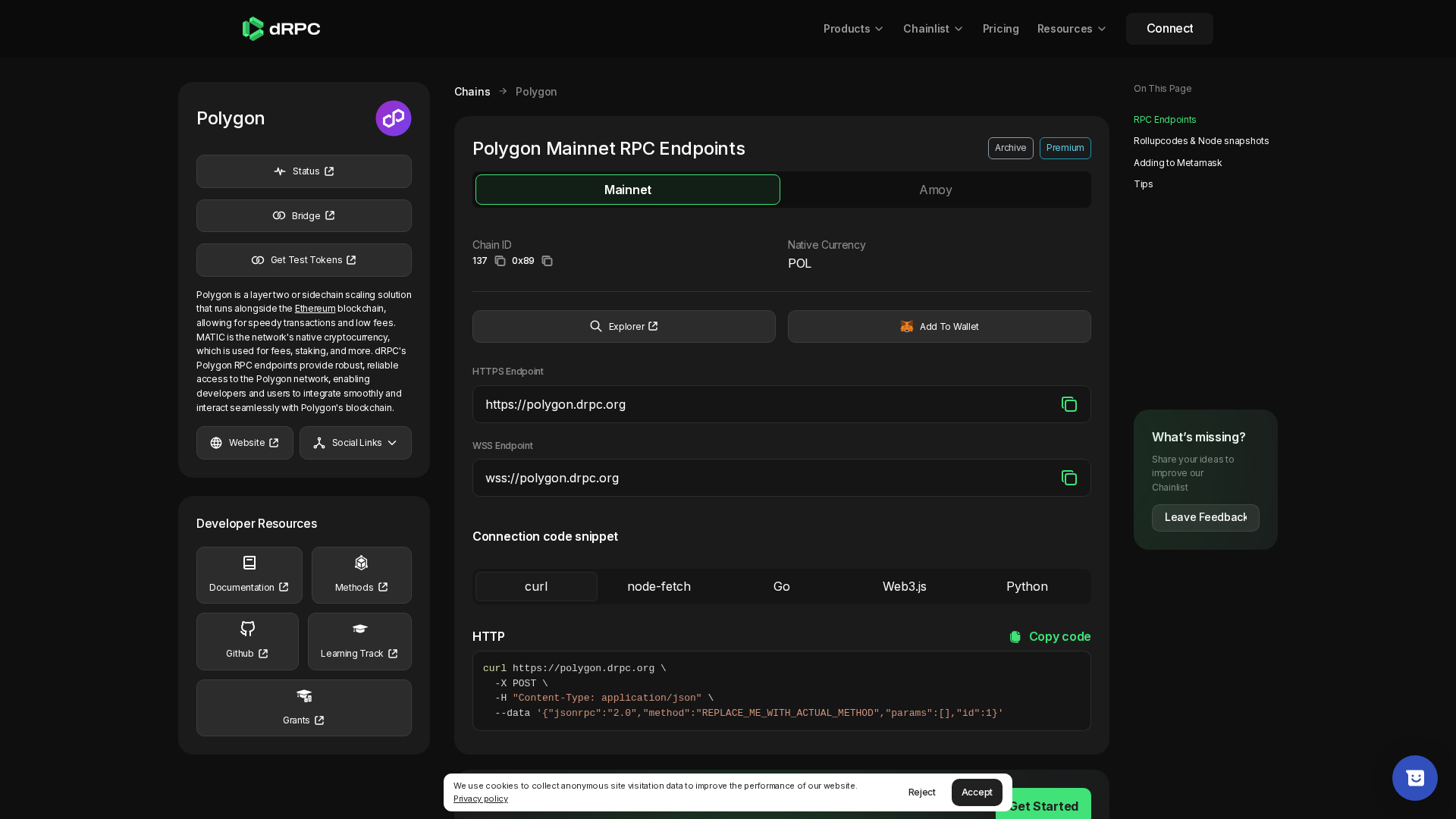Viewport: 1456px width, 819px height.
Task: Open the Privacy policy link
Action: click(481, 799)
